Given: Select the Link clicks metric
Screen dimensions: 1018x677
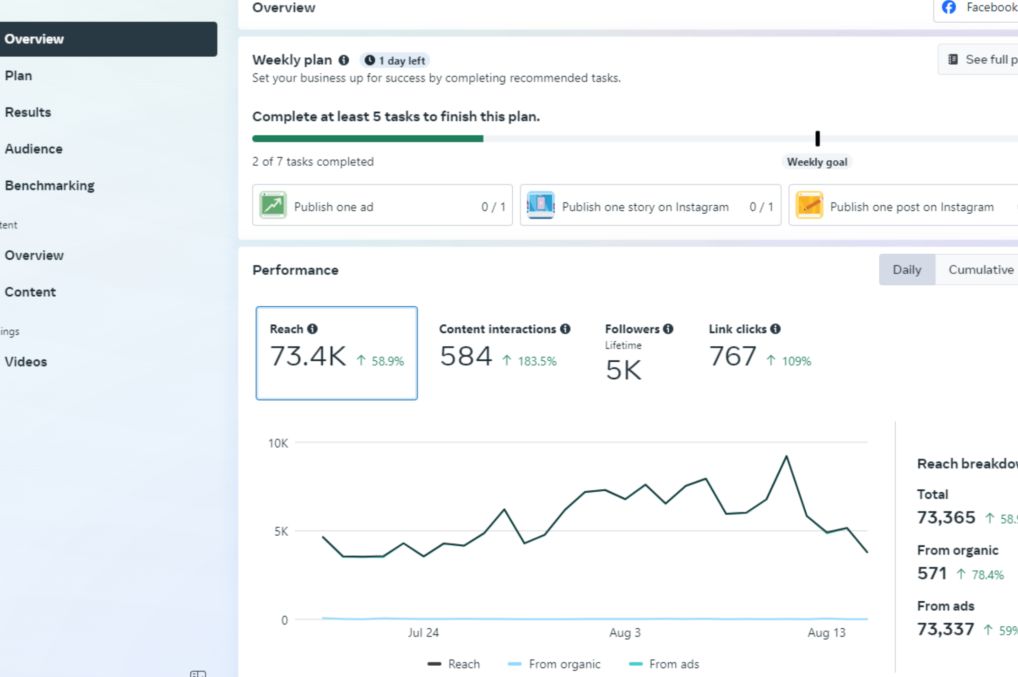Looking at the screenshot, I should (x=760, y=347).
